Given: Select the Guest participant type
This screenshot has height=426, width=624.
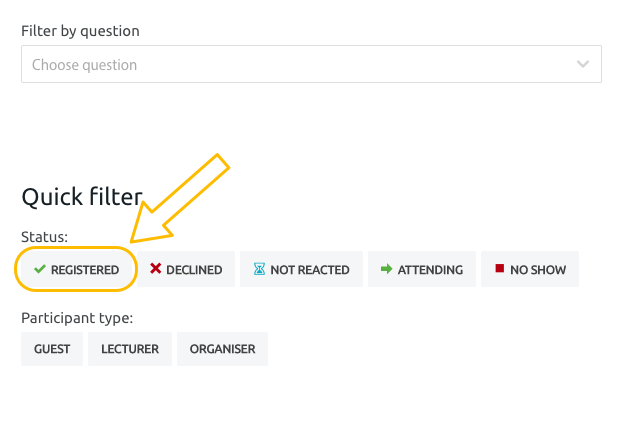Looking at the screenshot, I should point(52,349).
